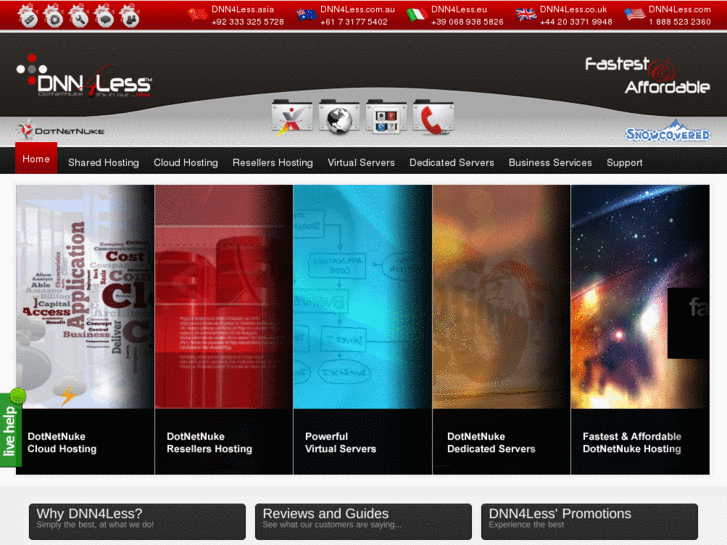The width and height of the screenshot is (727, 545).
Task: Click the China flag icon
Action: coord(198,14)
